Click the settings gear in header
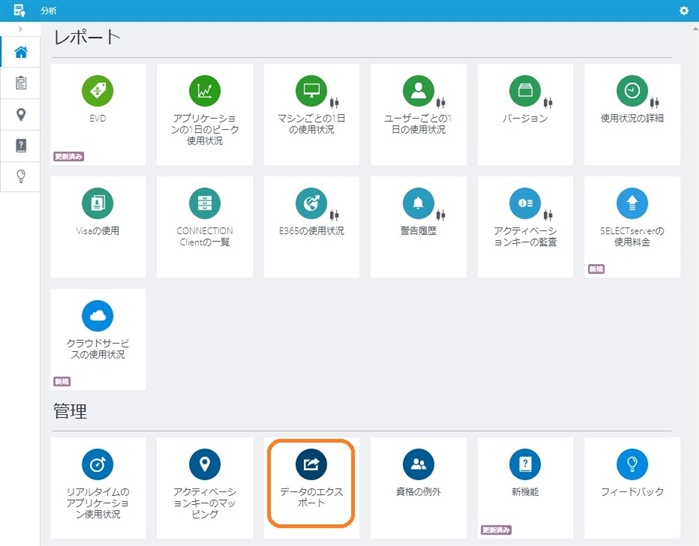 pyautogui.click(x=684, y=10)
